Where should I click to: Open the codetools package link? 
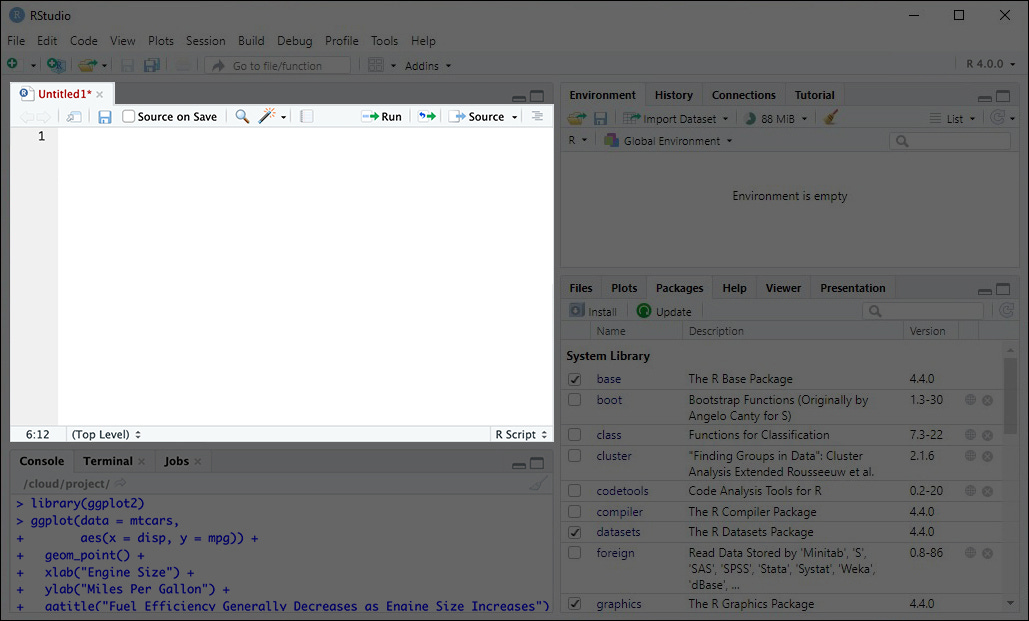coord(622,490)
